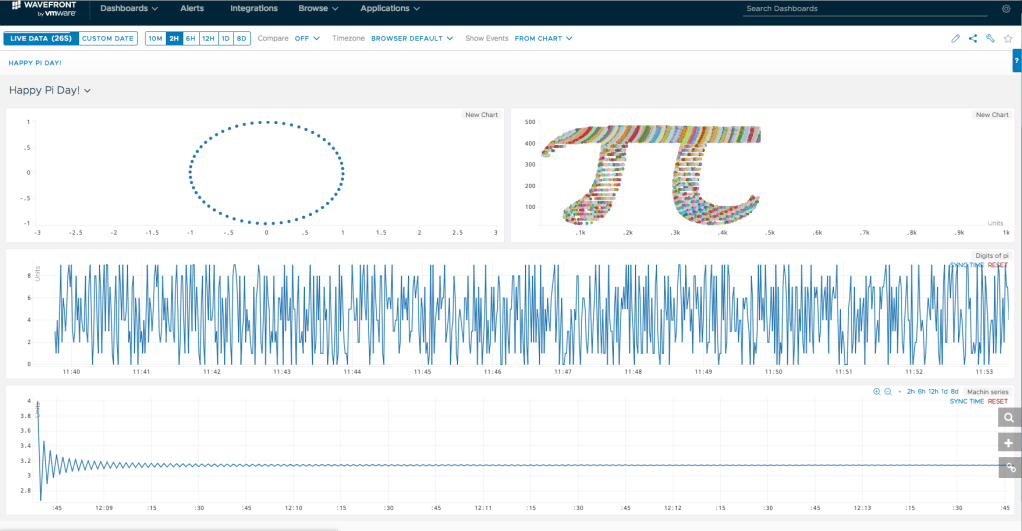Viewport: 1022px width, 531px height.
Task: Select the 10M time range
Action: click(155, 38)
